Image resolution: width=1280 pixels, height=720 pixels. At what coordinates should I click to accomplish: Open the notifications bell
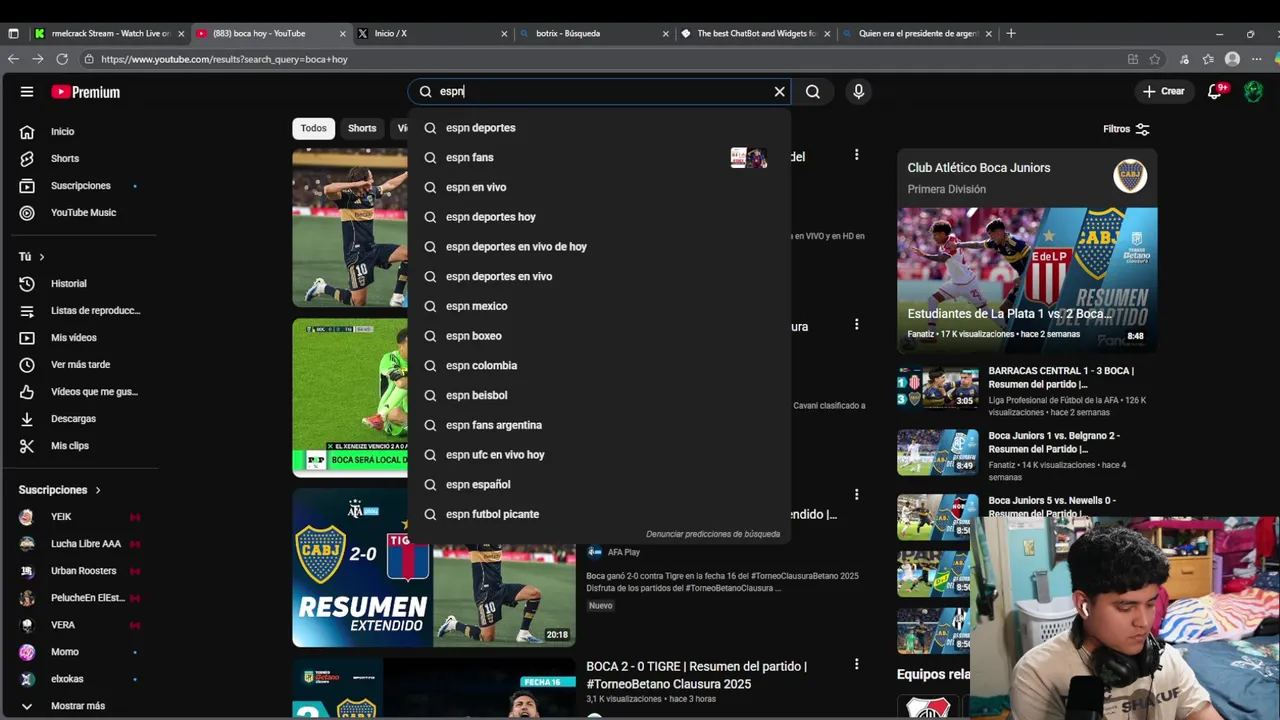(x=1215, y=92)
